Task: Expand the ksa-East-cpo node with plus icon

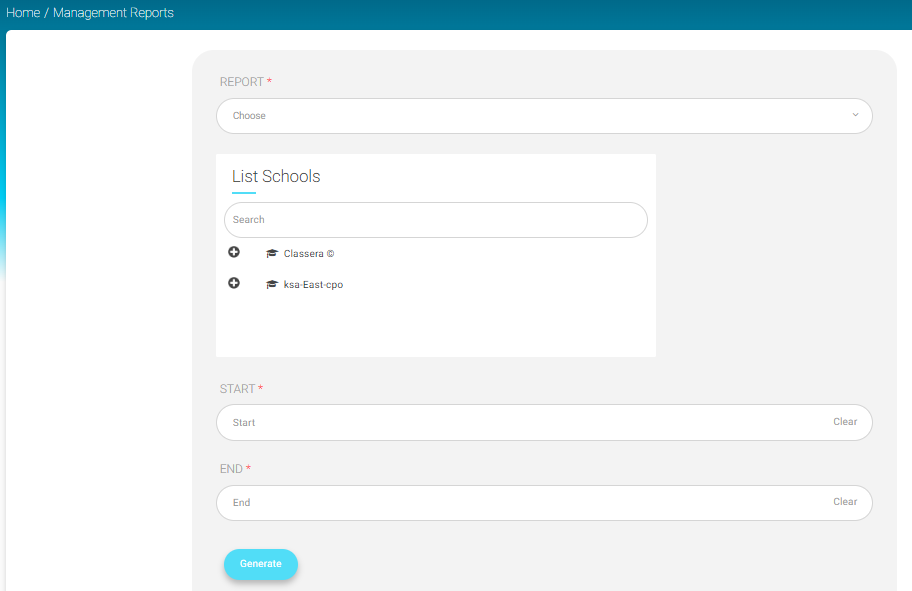Action: coord(234,284)
